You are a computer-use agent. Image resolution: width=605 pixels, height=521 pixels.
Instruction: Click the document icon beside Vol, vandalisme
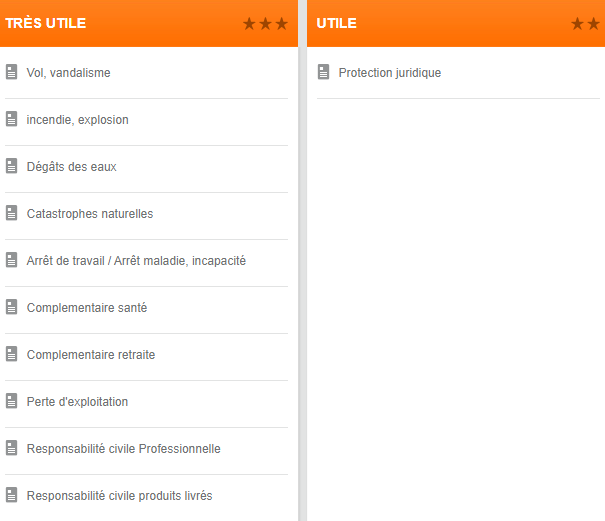click(12, 72)
